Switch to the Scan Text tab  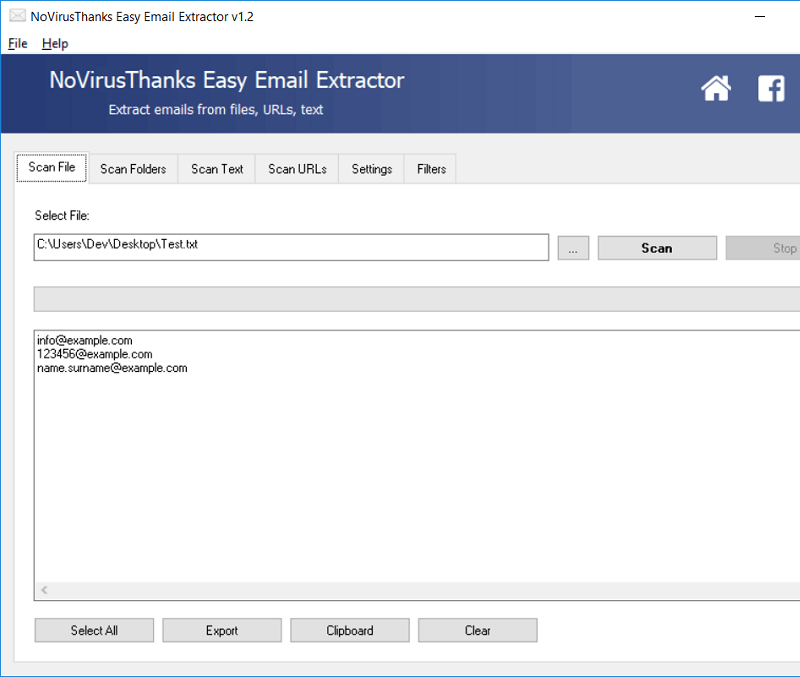pos(217,169)
